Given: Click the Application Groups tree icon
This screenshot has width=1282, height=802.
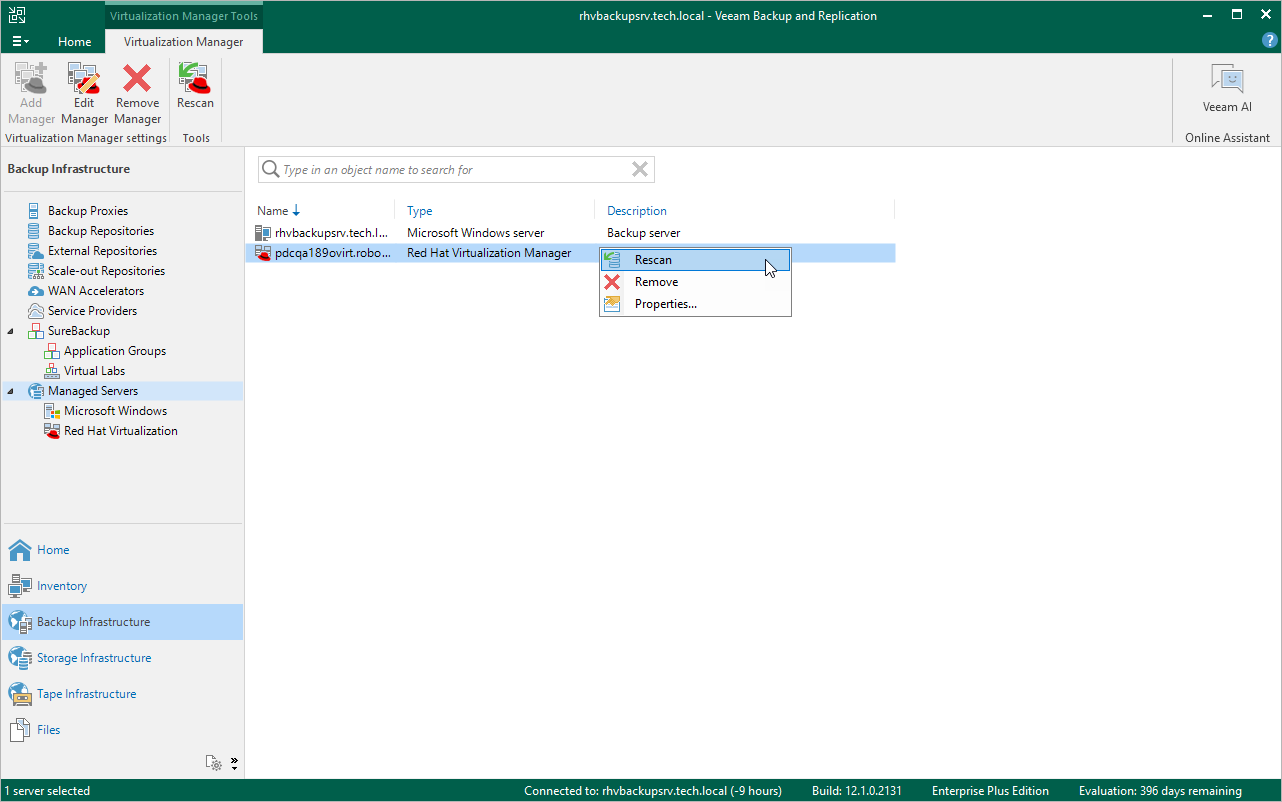Looking at the screenshot, I should (52, 351).
